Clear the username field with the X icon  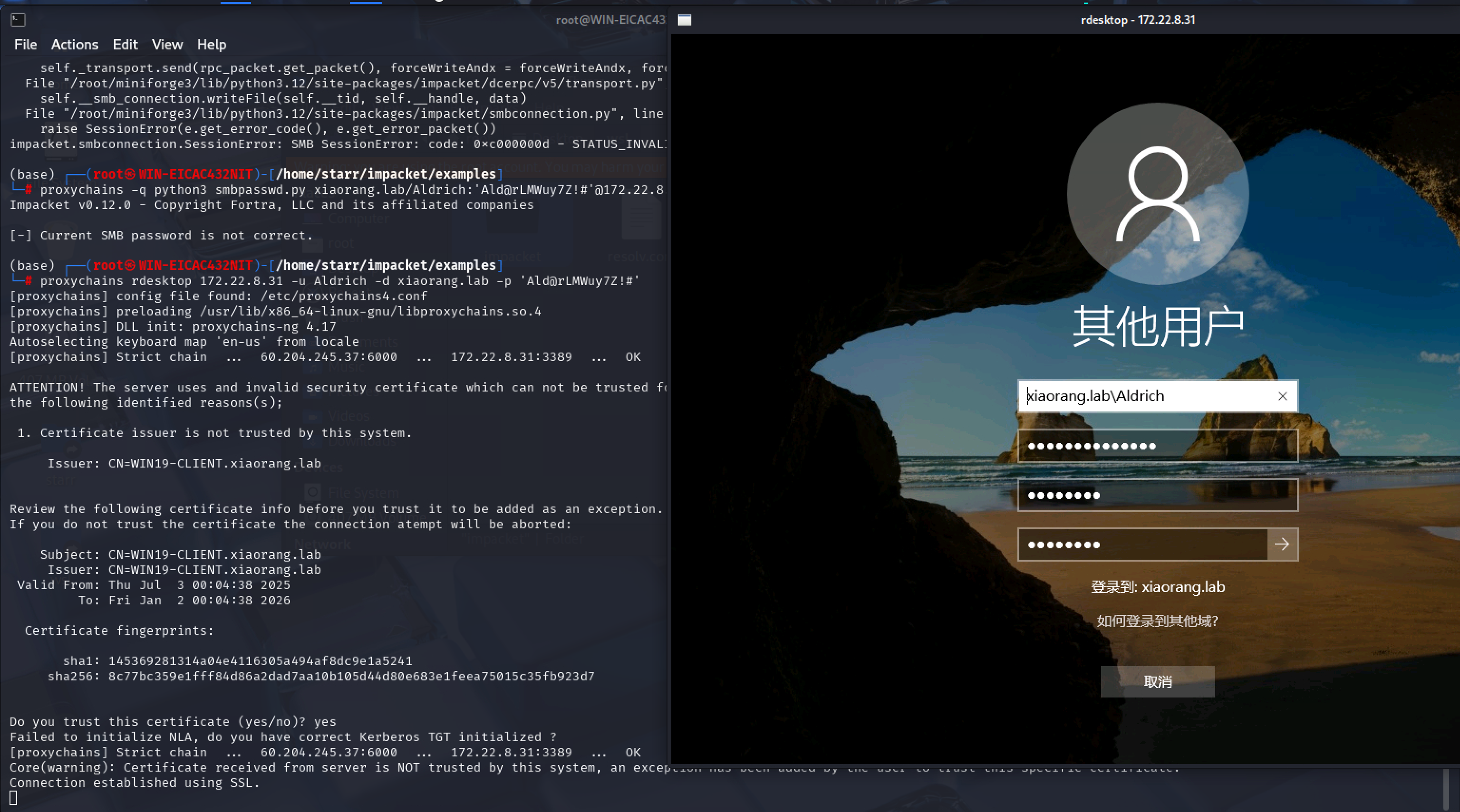pyautogui.click(x=1282, y=396)
